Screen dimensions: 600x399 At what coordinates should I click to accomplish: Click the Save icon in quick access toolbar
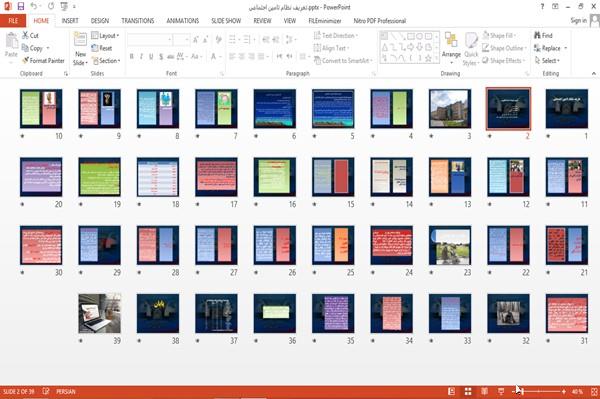tap(21, 7)
